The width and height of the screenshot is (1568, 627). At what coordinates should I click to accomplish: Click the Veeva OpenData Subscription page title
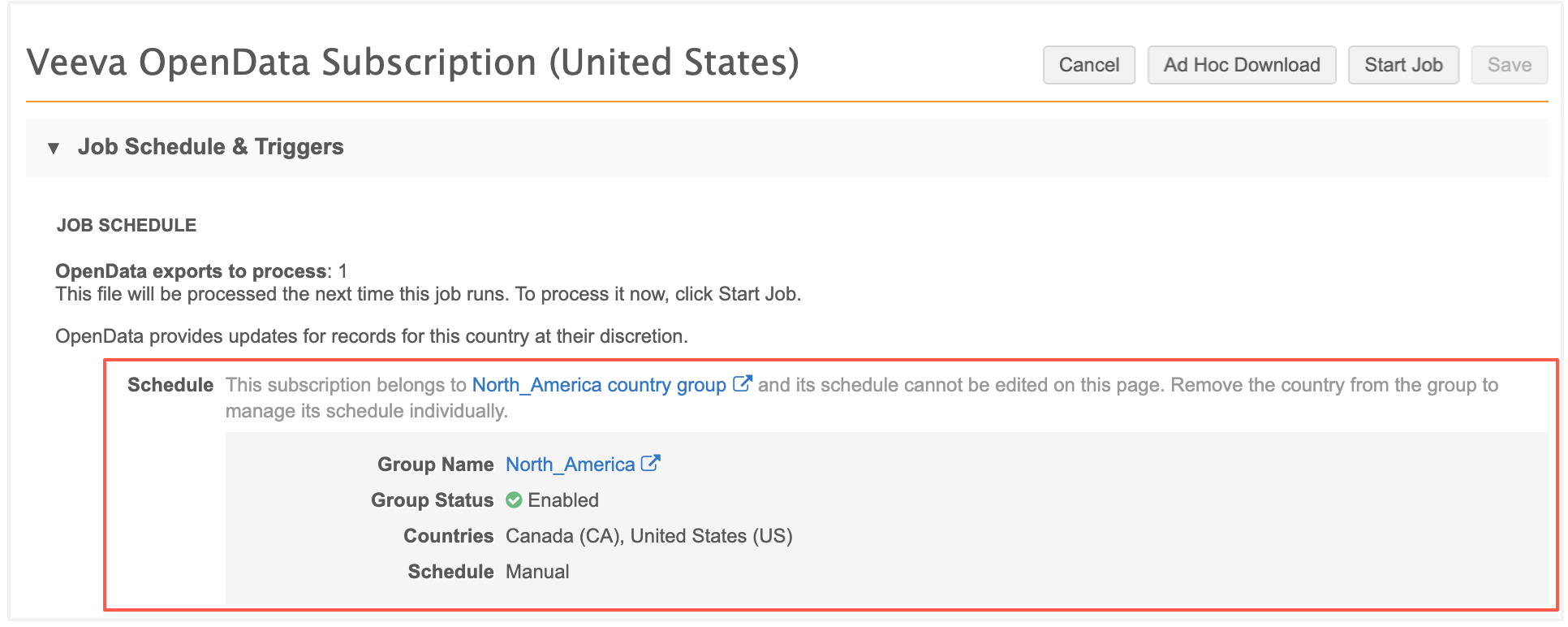tap(412, 63)
